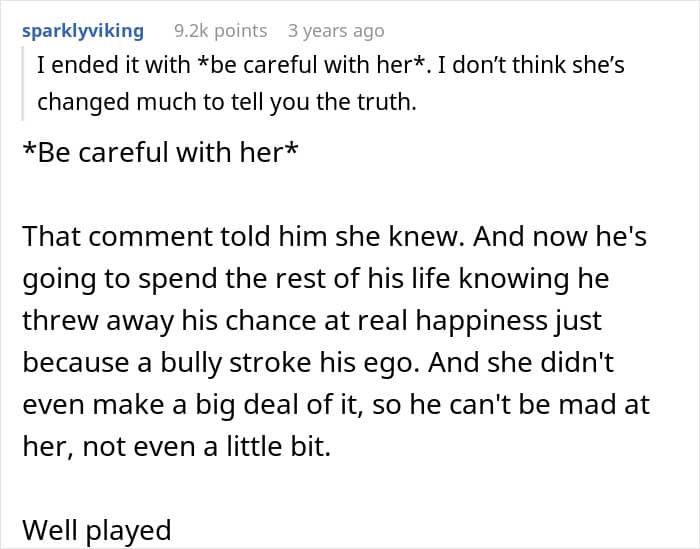Screen dimensions: 700x549
Task: Open the sparklyviking user profile
Action: (82, 31)
